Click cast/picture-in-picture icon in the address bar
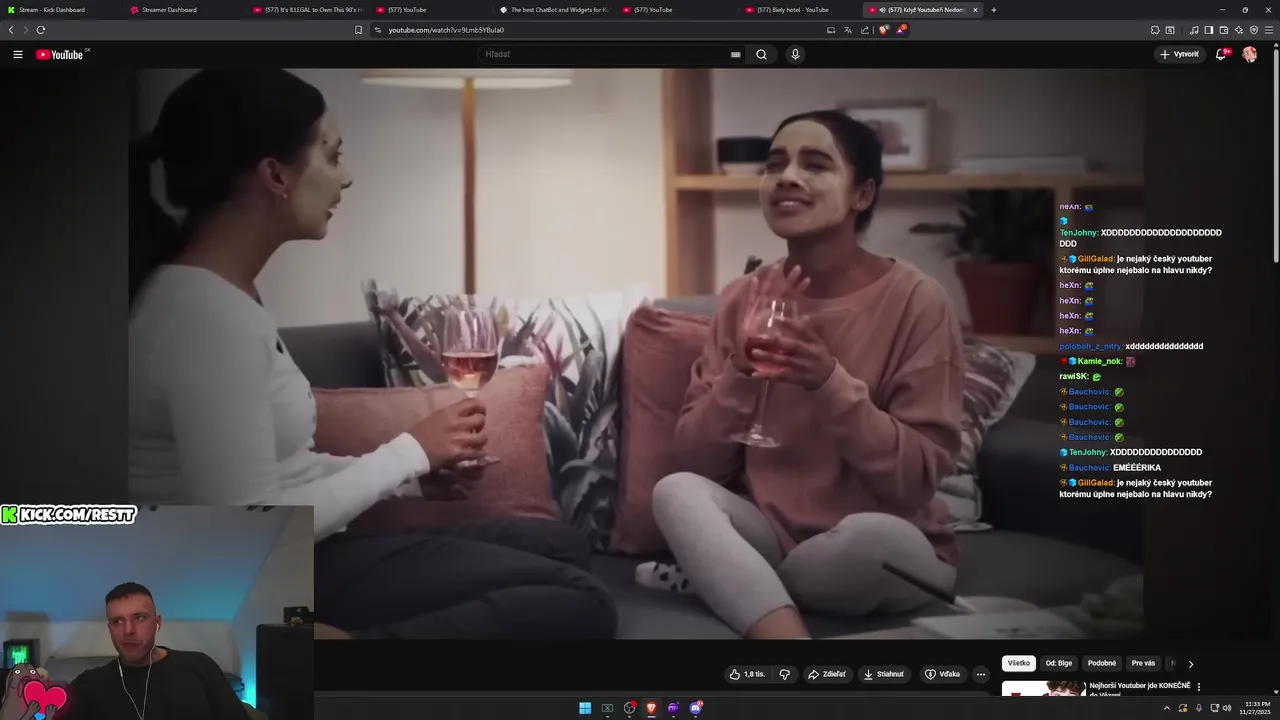The image size is (1280, 720). tap(831, 30)
